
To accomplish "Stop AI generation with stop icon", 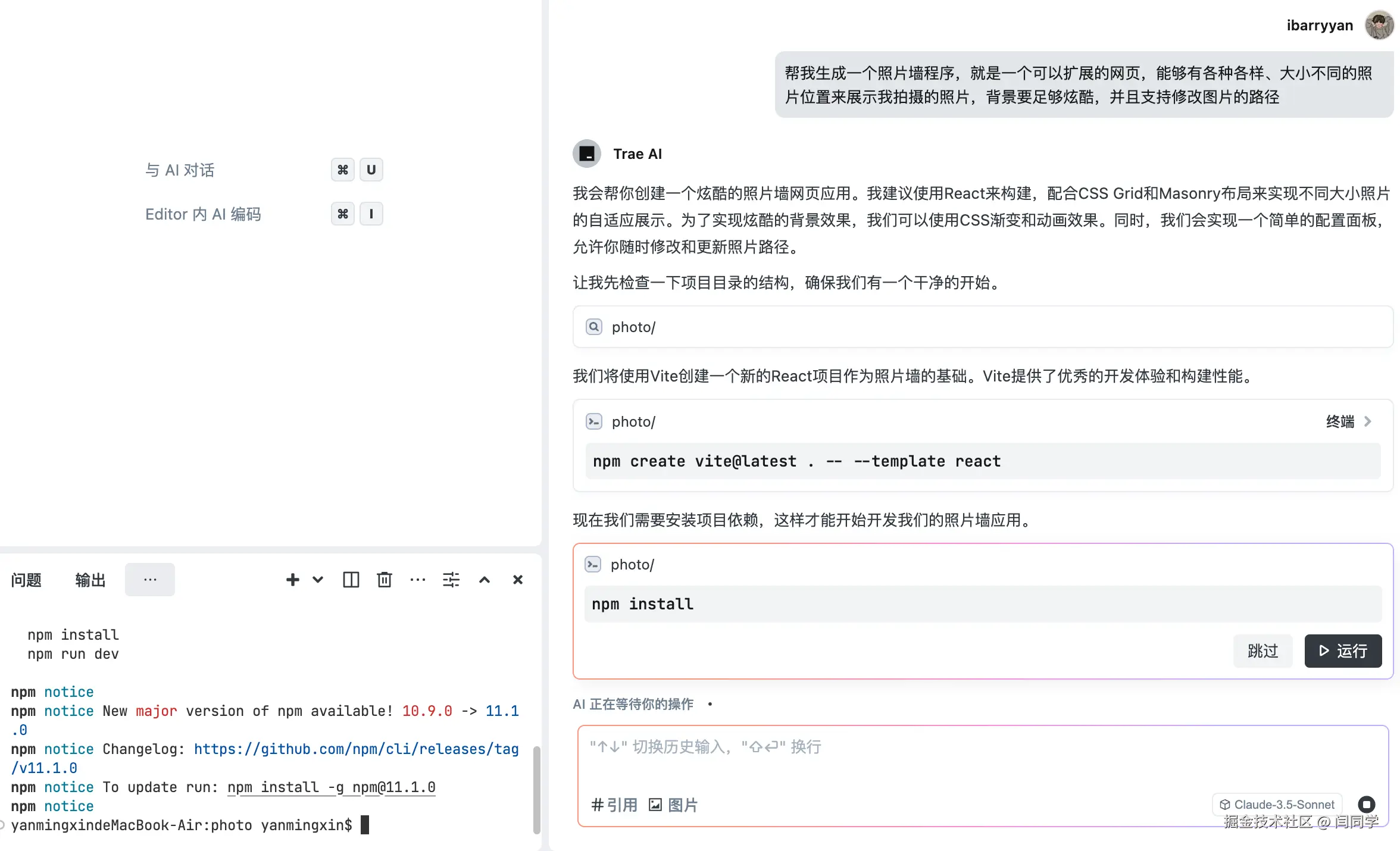I will [x=1367, y=805].
